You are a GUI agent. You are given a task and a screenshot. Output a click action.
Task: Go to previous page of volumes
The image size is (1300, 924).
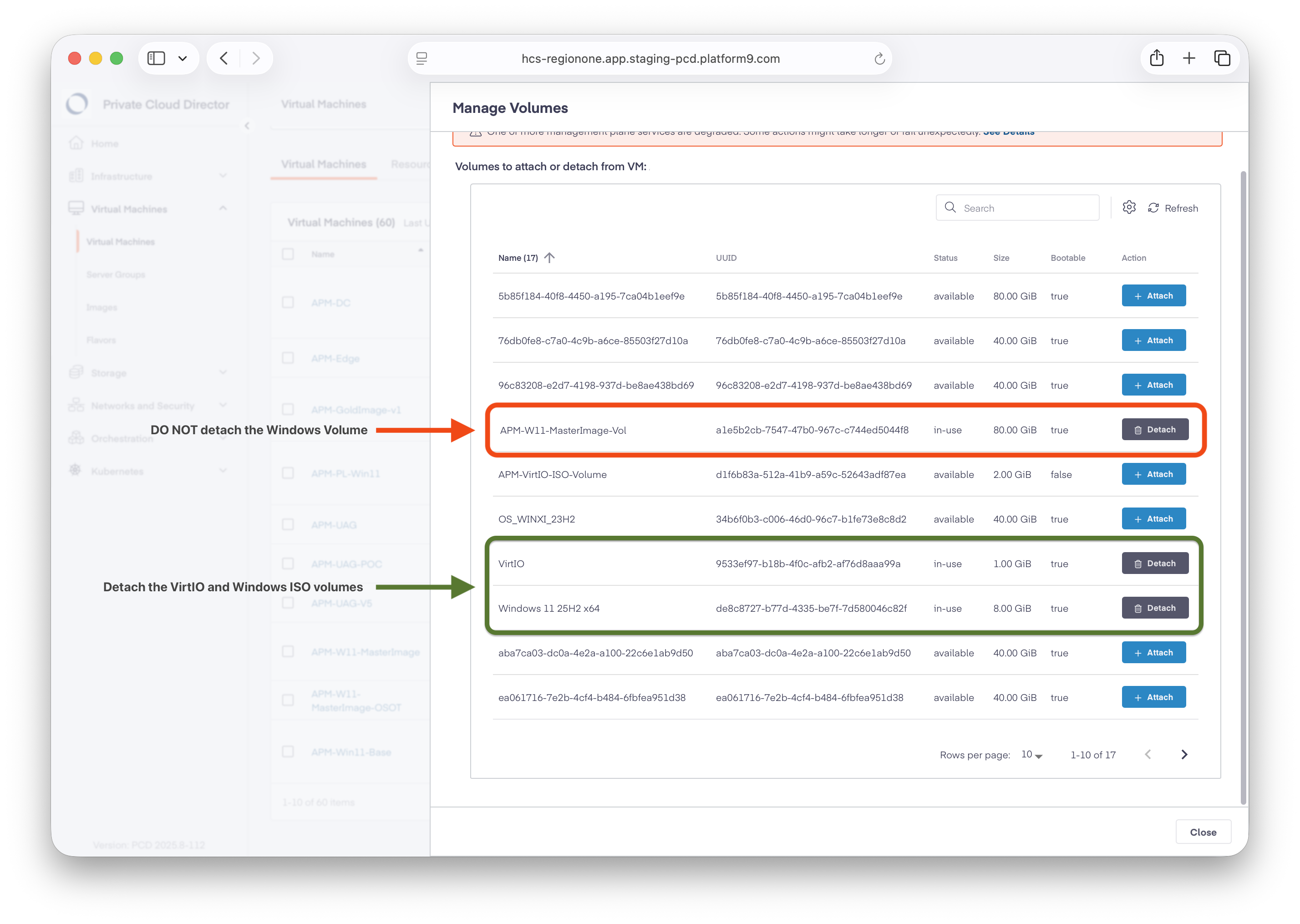pyautogui.click(x=1148, y=755)
